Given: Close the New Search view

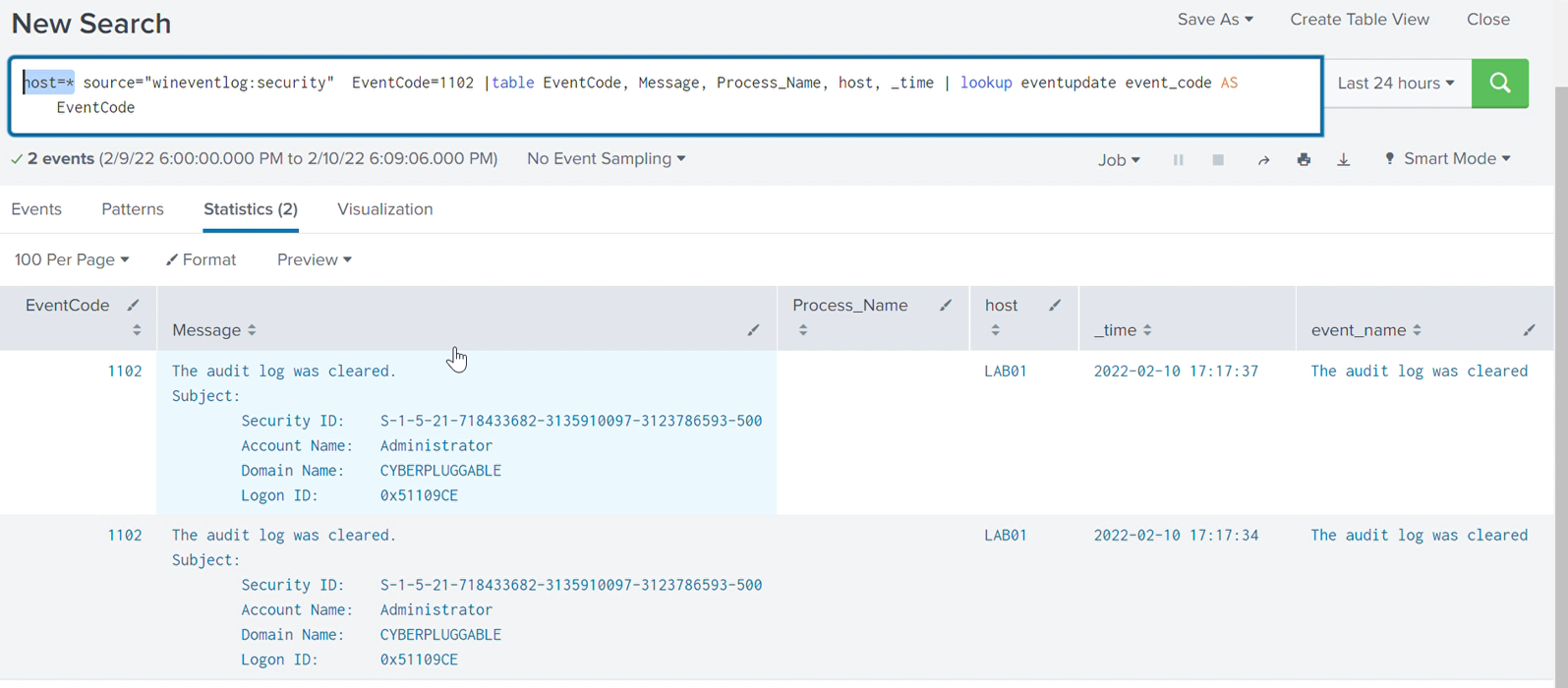Looking at the screenshot, I should click(1488, 20).
